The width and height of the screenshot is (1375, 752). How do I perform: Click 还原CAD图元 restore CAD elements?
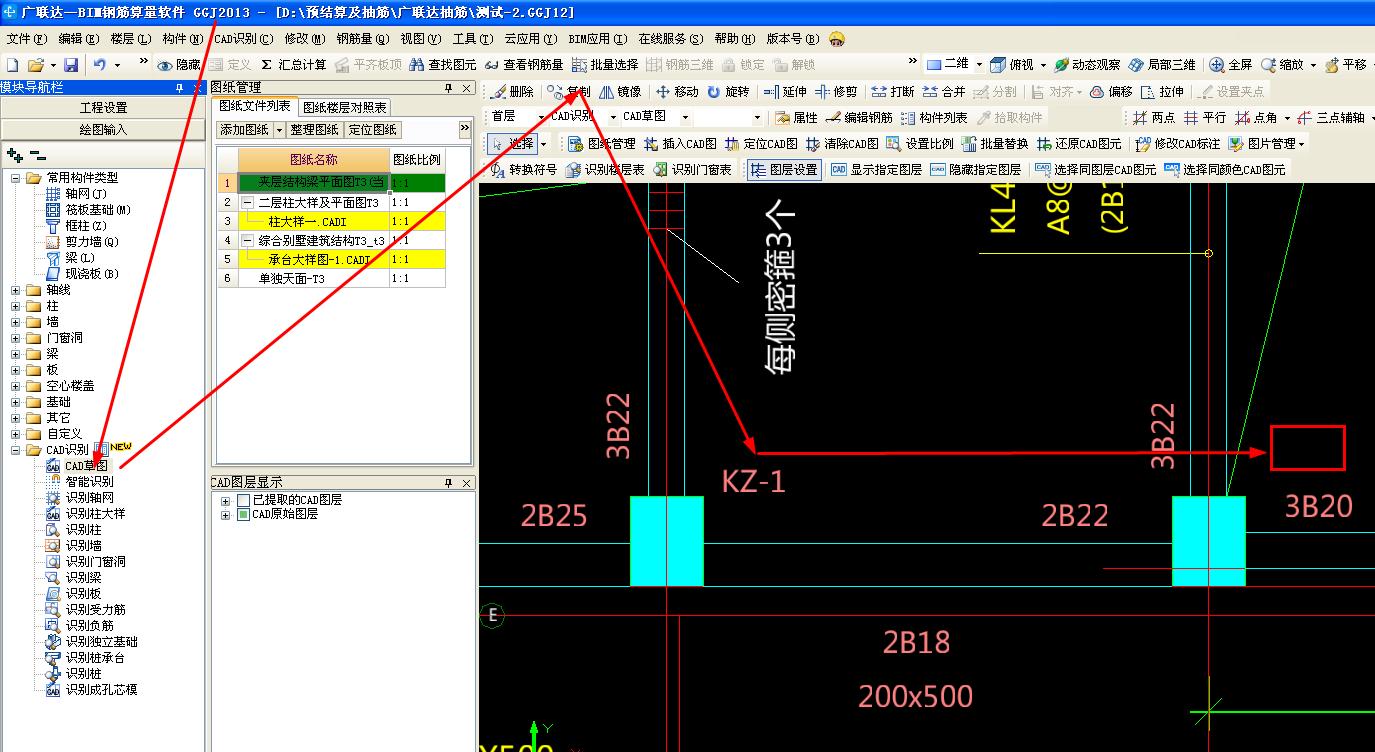(x=1080, y=143)
